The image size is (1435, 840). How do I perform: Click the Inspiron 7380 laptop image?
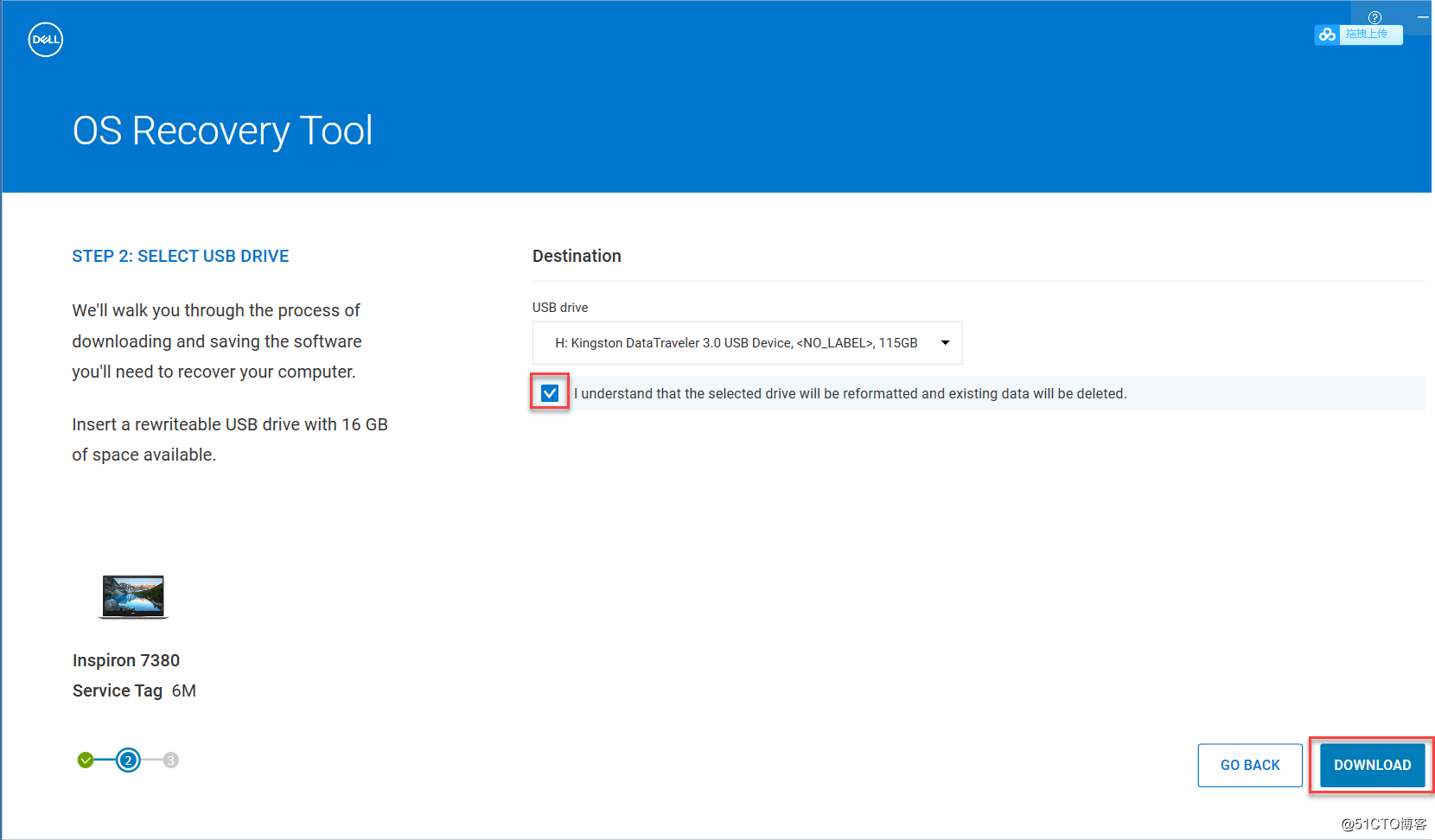pyautogui.click(x=133, y=597)
